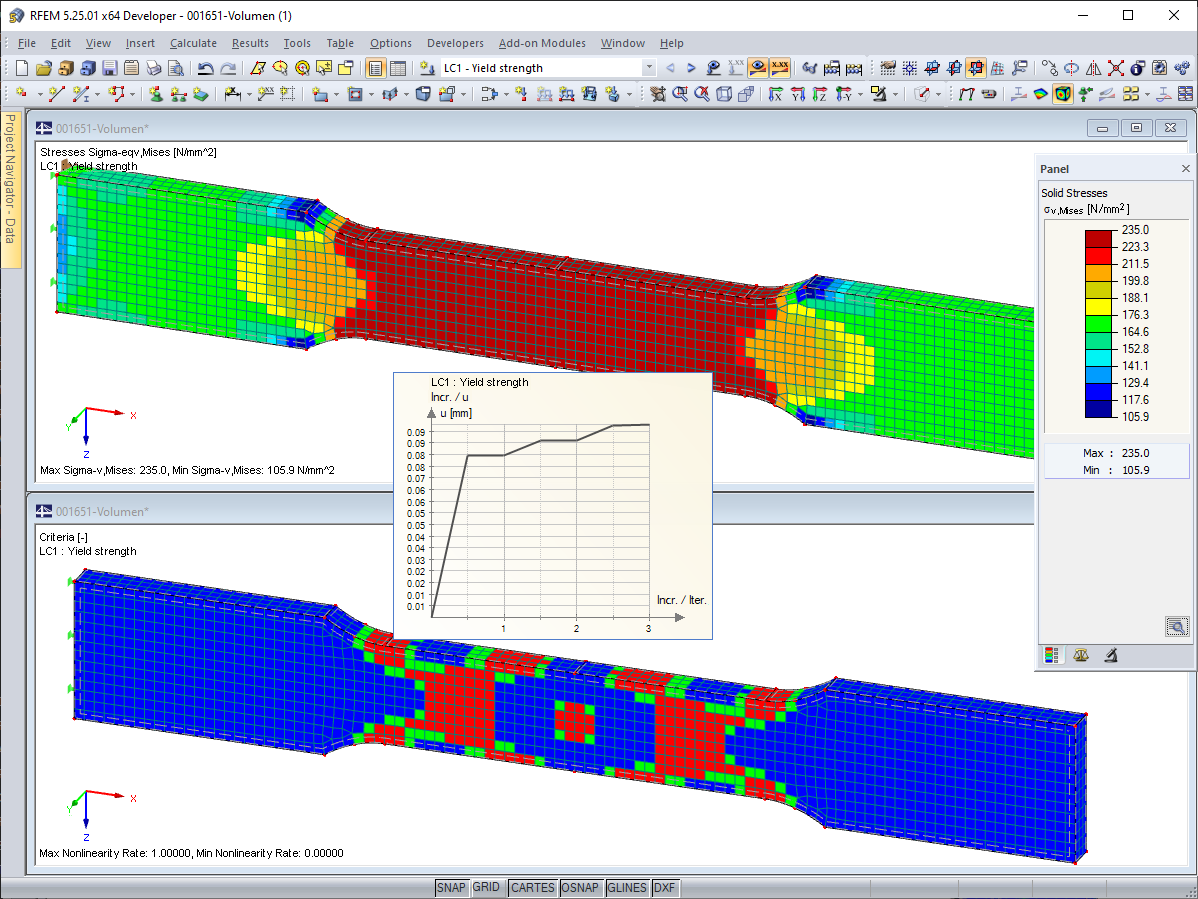1198x899 pixels.
Task: Enable OSNAP object snapping
Action: point(581,887)
